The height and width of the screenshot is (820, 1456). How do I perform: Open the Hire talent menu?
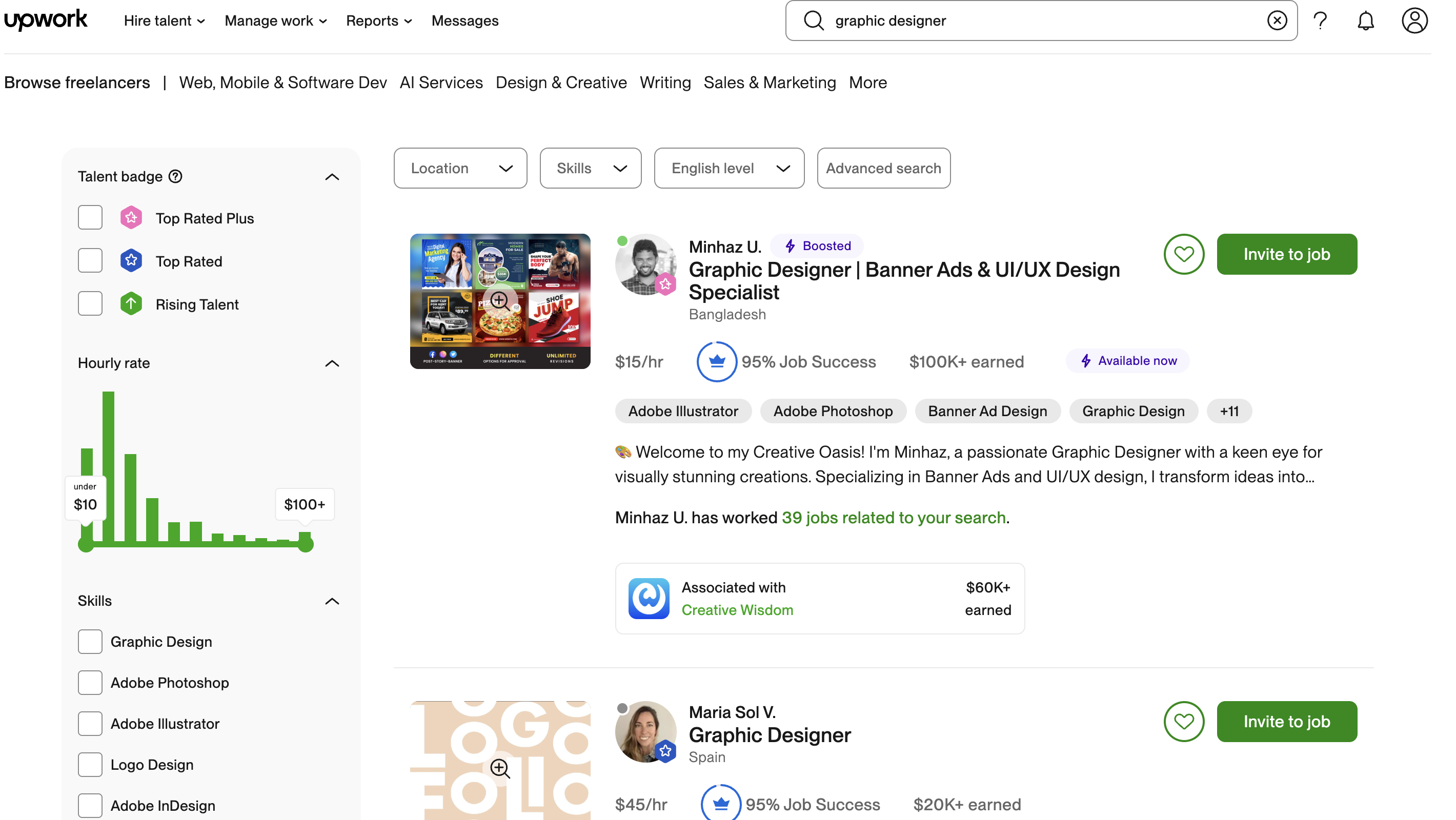coord(164,21)
